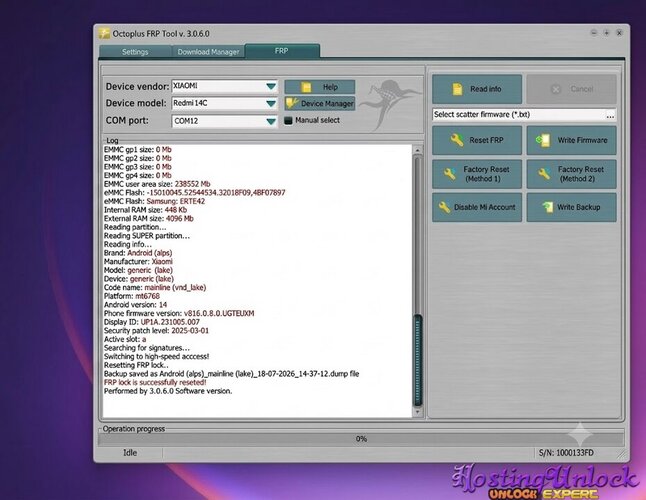Click the 'Platform: mt6768' log line
The image size is (646, 500).
pos(131,296)
